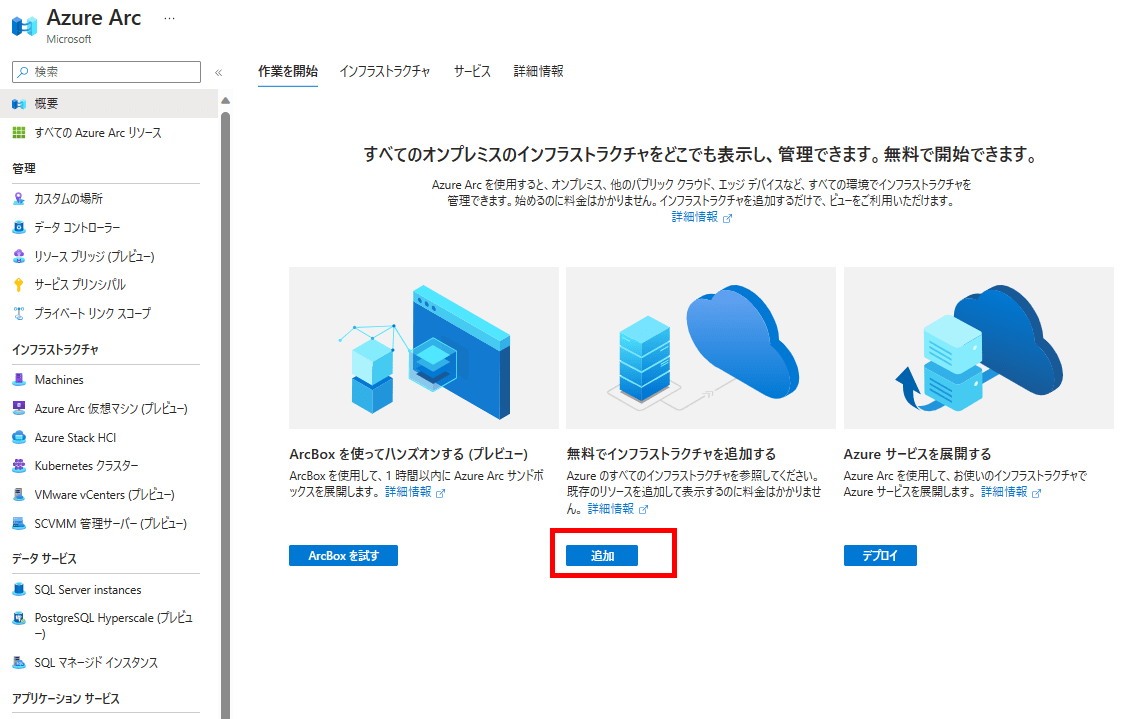Click the サービス プリンシパル key icon
This screenshot has width=1138, height=719.
click(x=19, y=285)
